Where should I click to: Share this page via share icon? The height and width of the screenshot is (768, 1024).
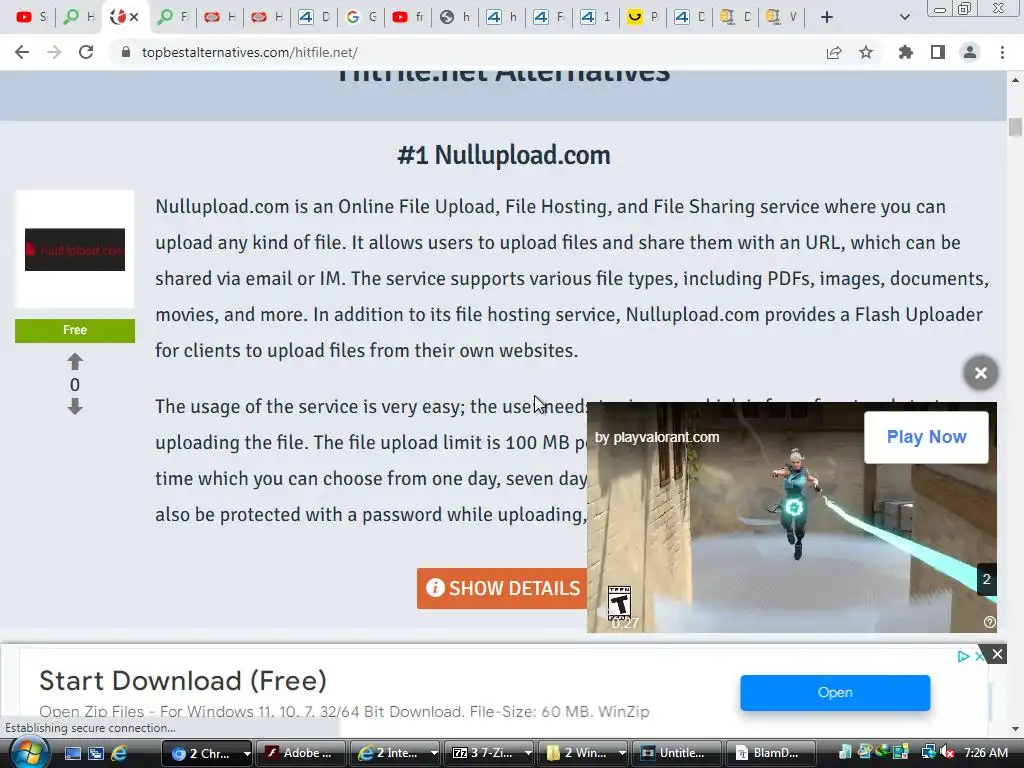[x=834, y=53]
